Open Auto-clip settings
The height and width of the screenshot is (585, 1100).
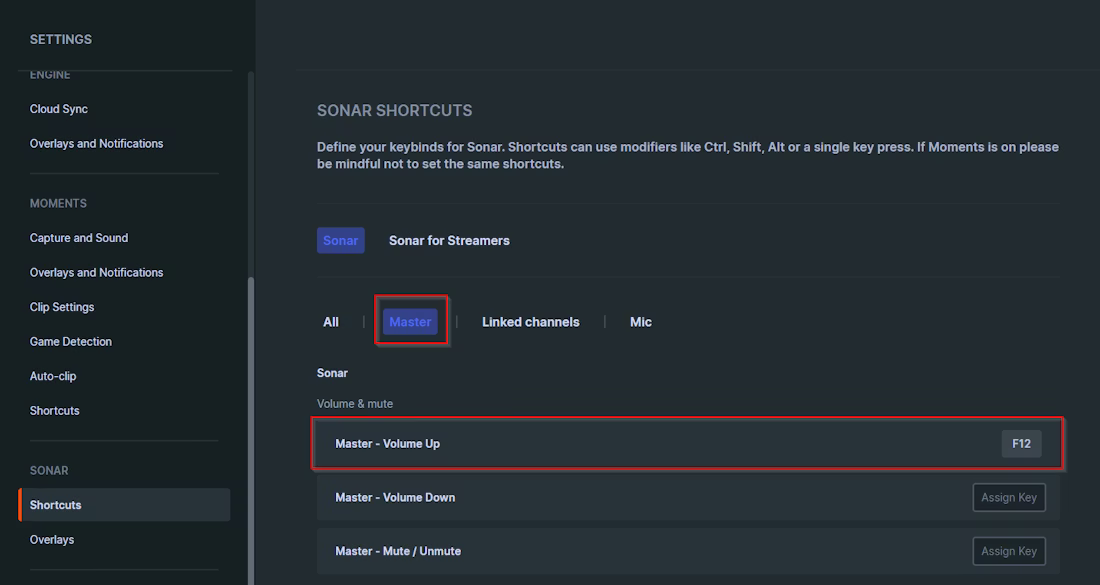tap(53, 376)
